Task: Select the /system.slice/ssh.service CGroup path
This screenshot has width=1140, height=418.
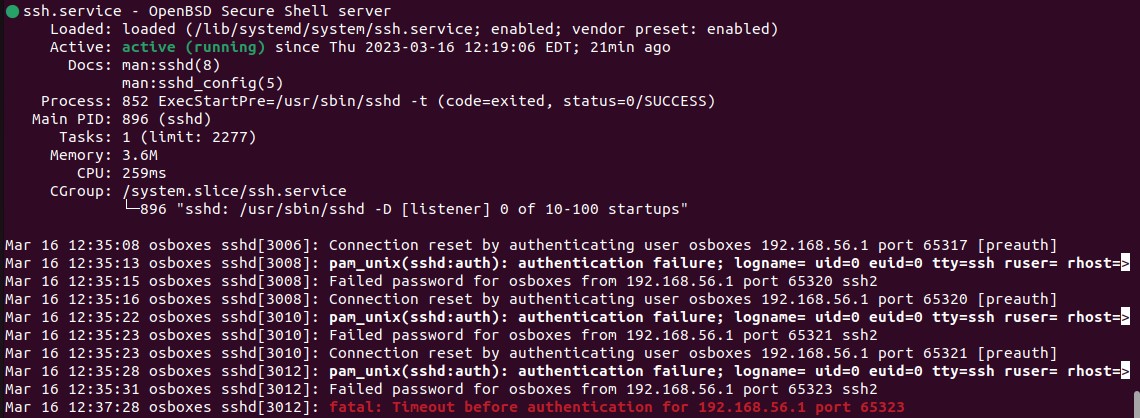Action: (235, 192)
